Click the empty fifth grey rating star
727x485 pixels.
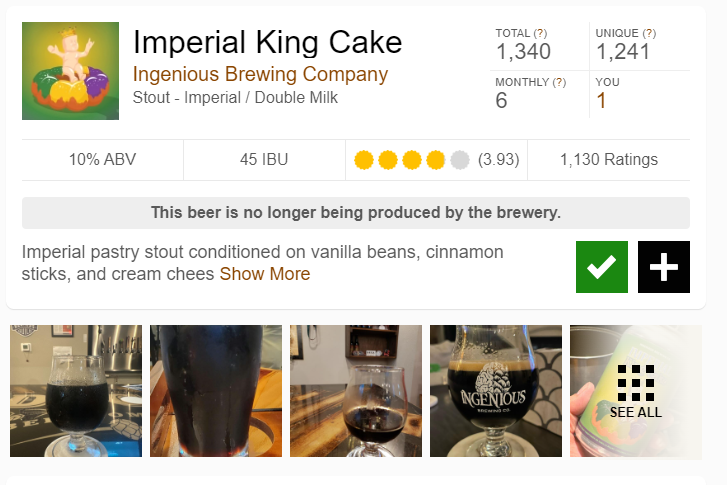point(460,160)
